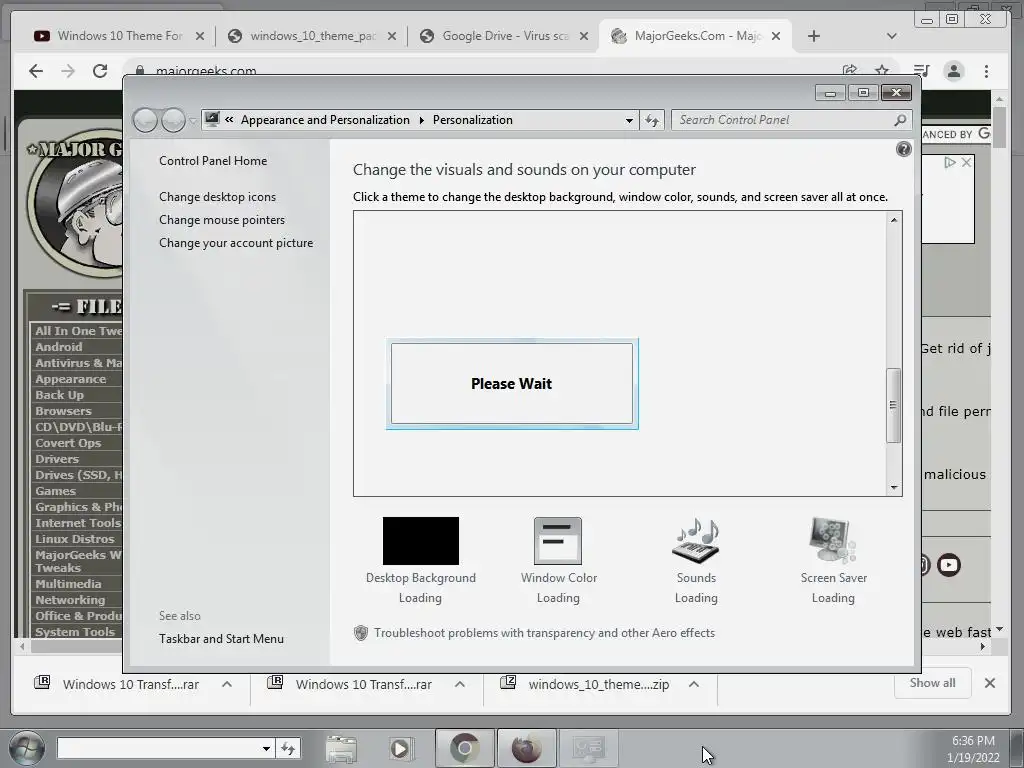This screenshot has height=768, width=1024.
Task: Click the theme list scroll-down arrow
Action: [893, 488]
